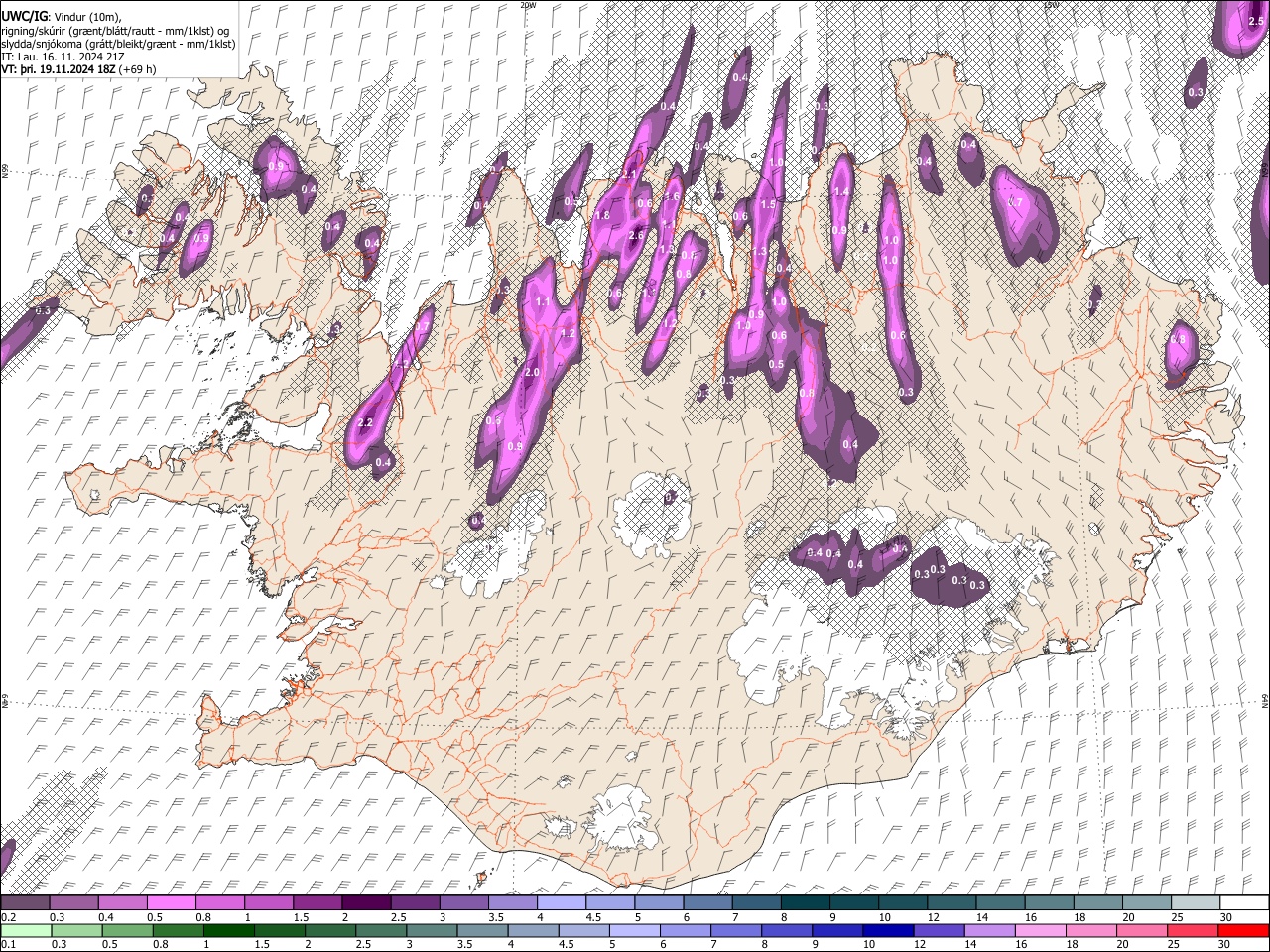Viewport: 1270px width, 952px height.
Task: Select the '2.0' precipitation value on the map
Action: pos(532,372)
